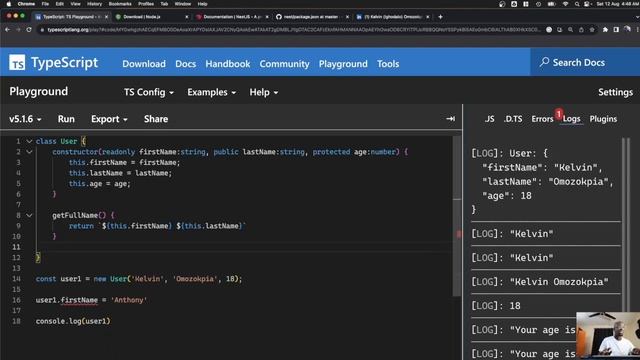Switch to the Logs tab

[571, 119]
